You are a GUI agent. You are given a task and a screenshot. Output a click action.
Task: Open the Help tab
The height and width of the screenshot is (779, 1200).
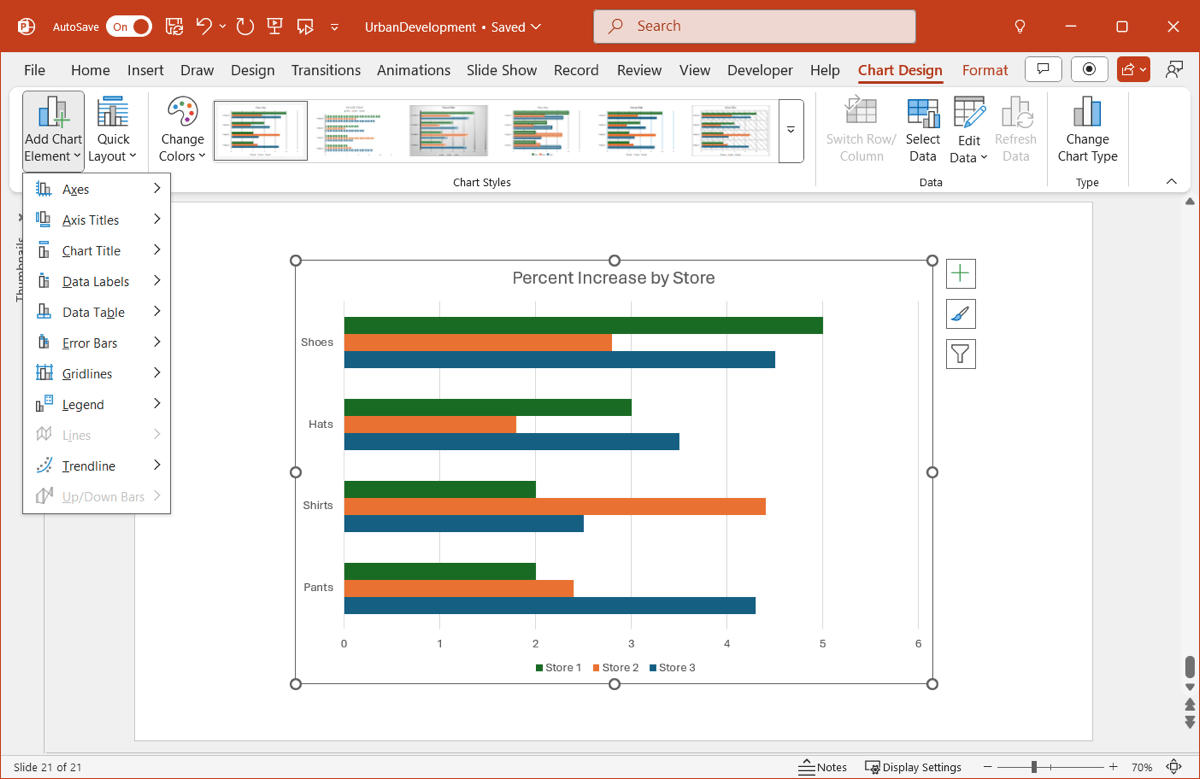pos(825,70)
